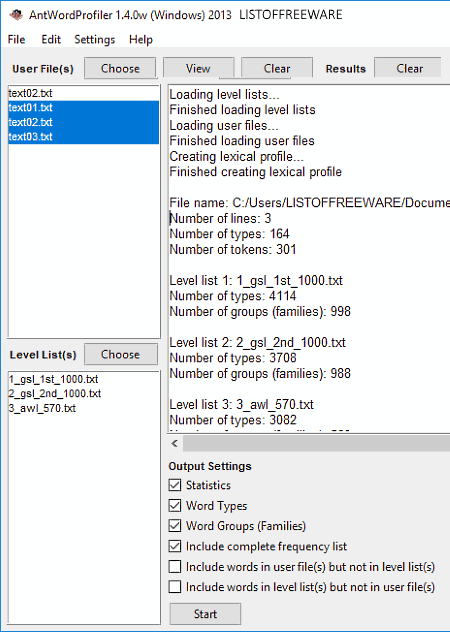450x632 pixels.
Task: Uncheck the Statistics checkbox
Action: point(175,485)
